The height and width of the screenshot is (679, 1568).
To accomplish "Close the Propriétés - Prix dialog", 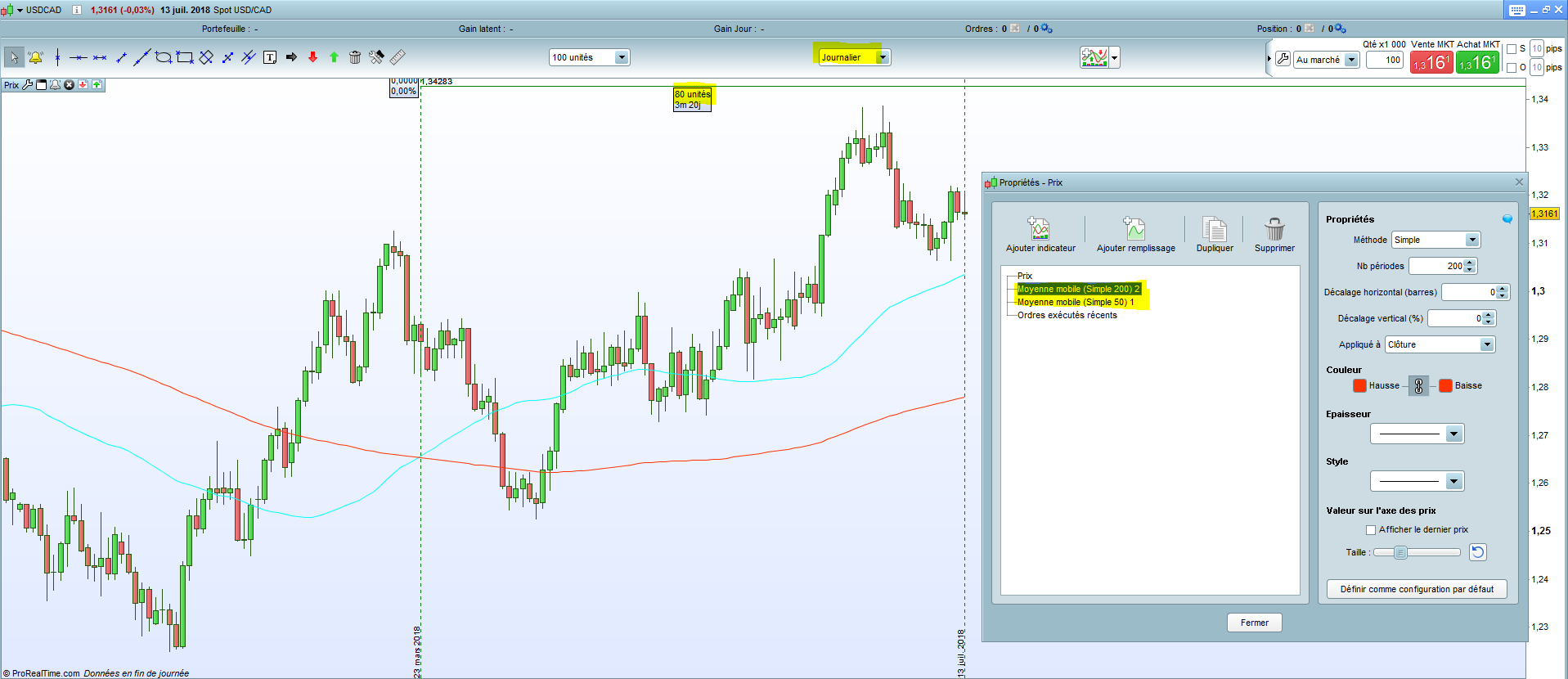I will [1519, 182].
